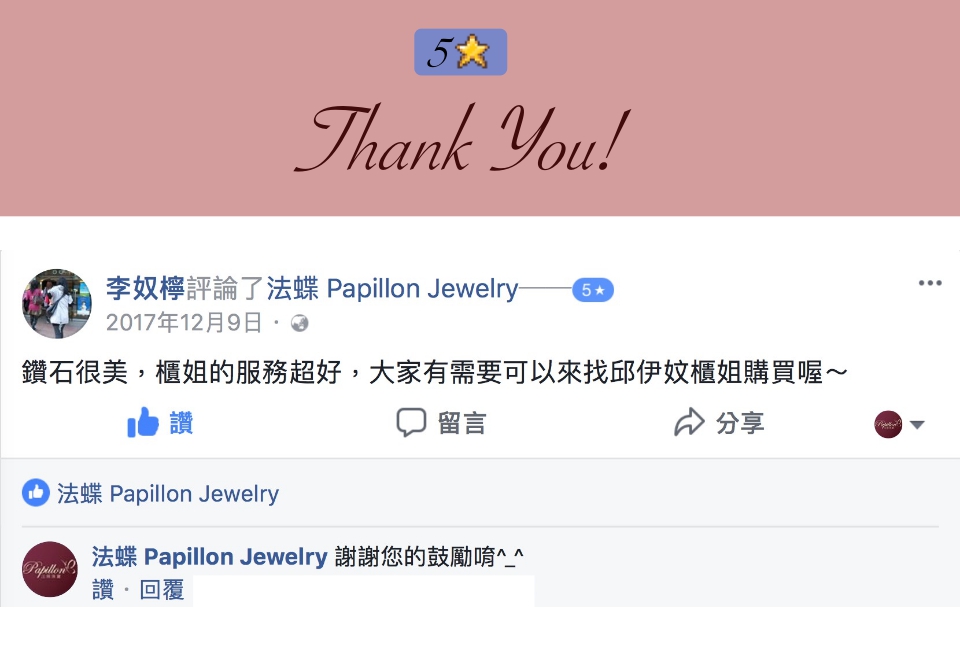
Task: Open 法蝶 Papillon Jewelry link in header
Action: click(392, 288)
